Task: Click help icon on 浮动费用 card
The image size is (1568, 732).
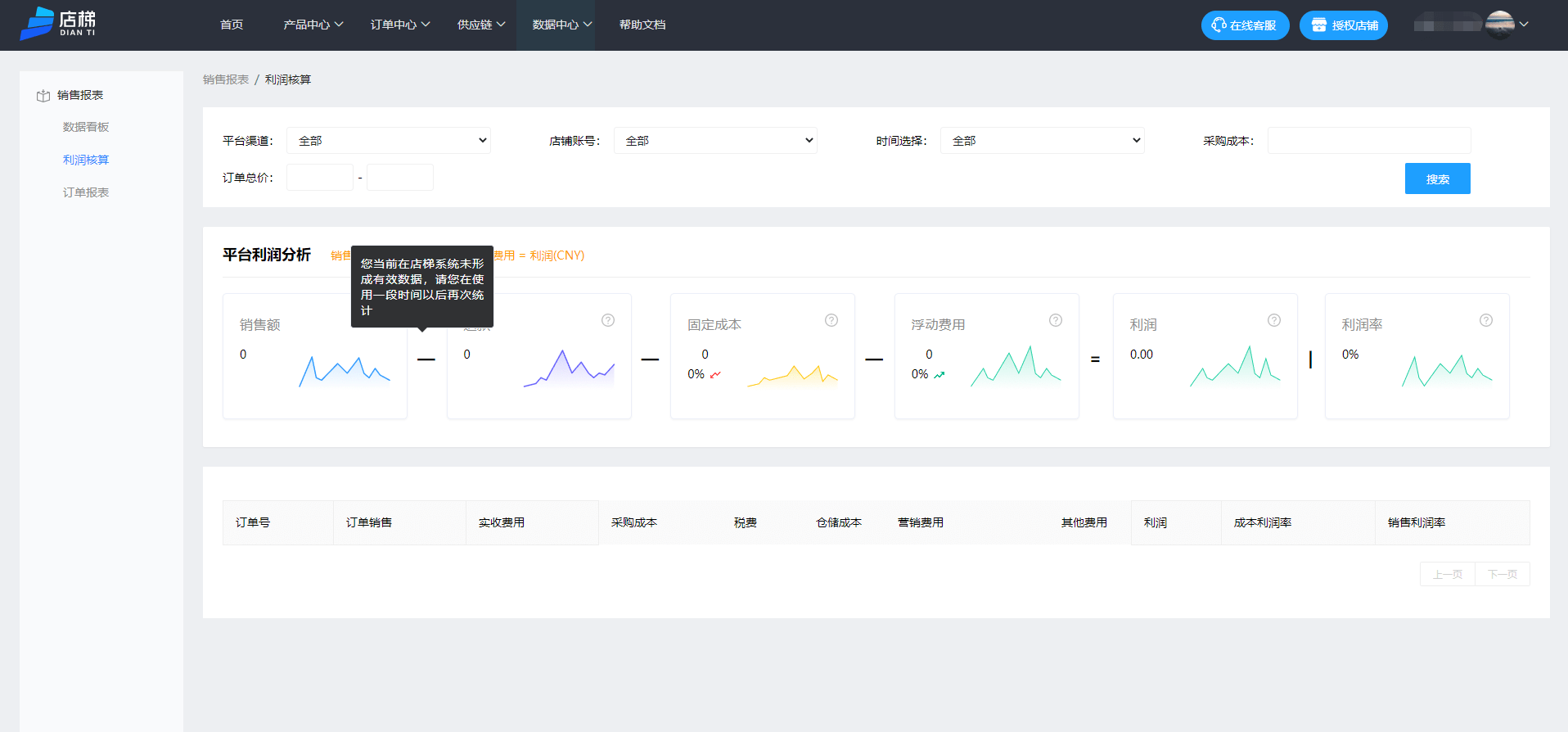Action: click(x=1056, y=320)
